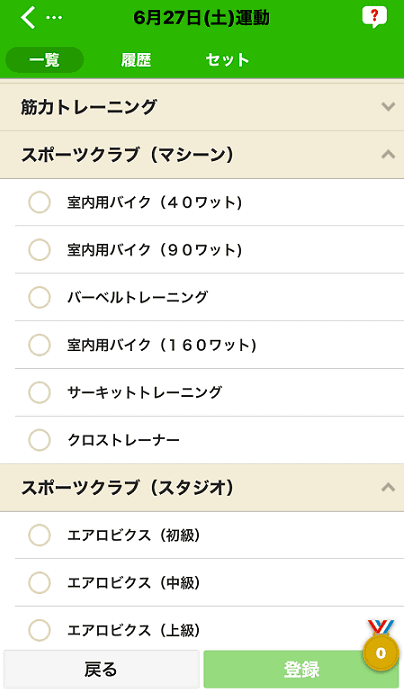404x693 pixels.
Task: Select エアロビクス（初級） radio button
Action: tap(39, 535)
